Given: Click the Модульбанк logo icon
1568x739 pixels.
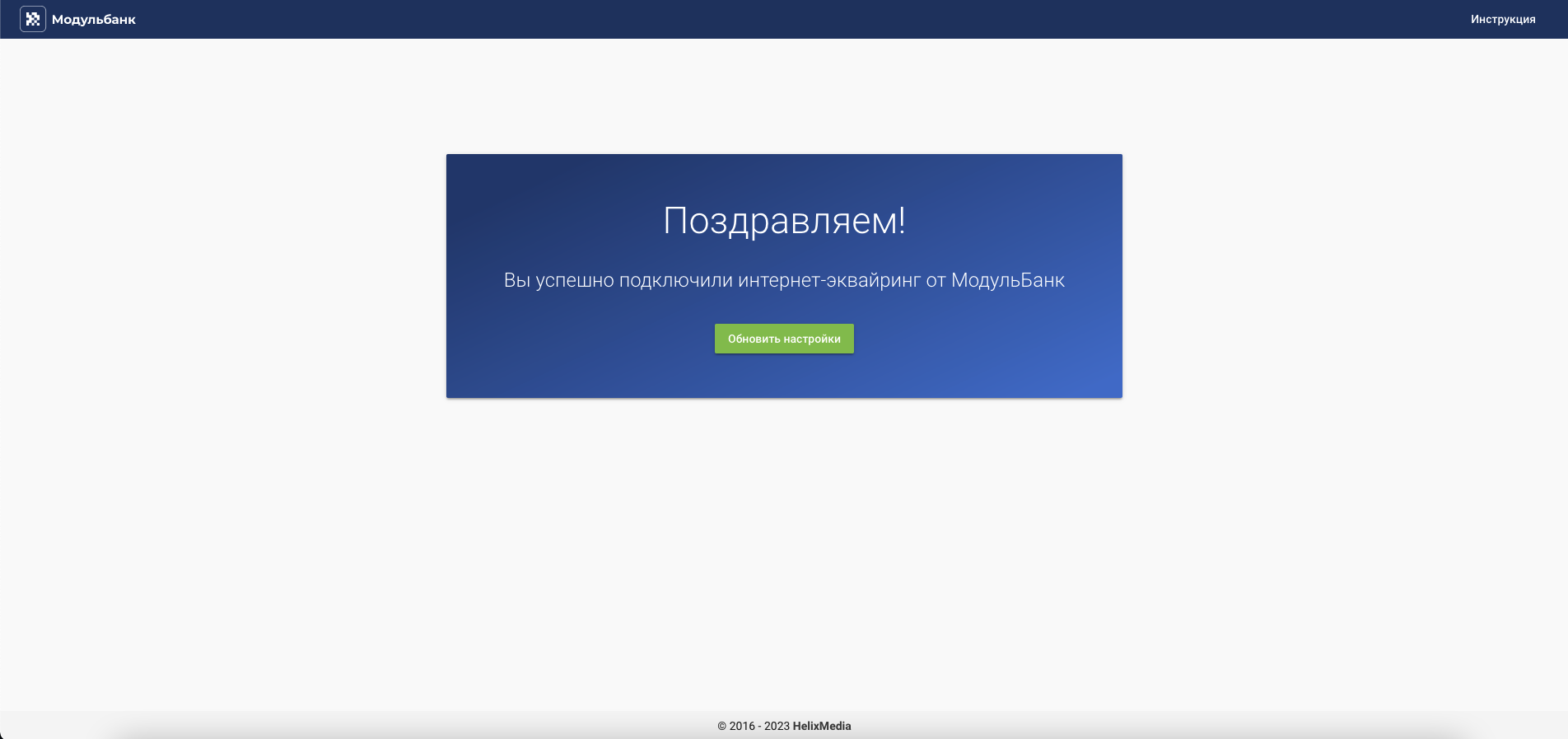Looking at the screenshot, I should (x=33, y=19).
